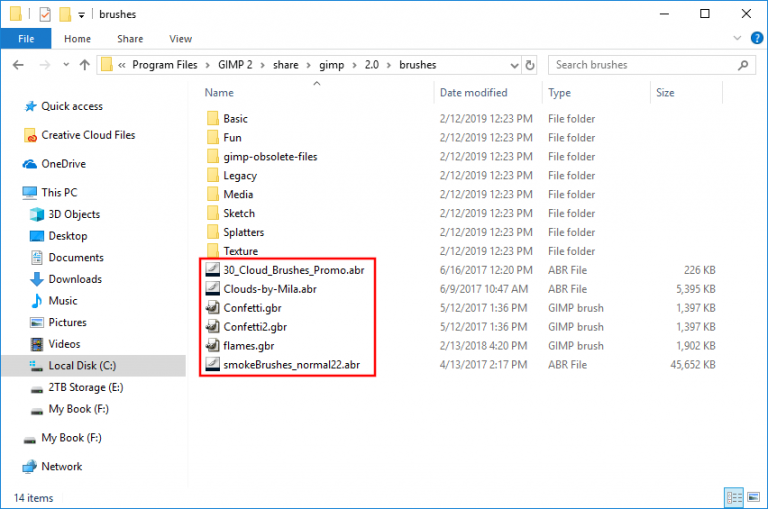The width and height of the screenshot is (768, 509).
Task: Select the Fun folder icon
Action: coord(213,138)
